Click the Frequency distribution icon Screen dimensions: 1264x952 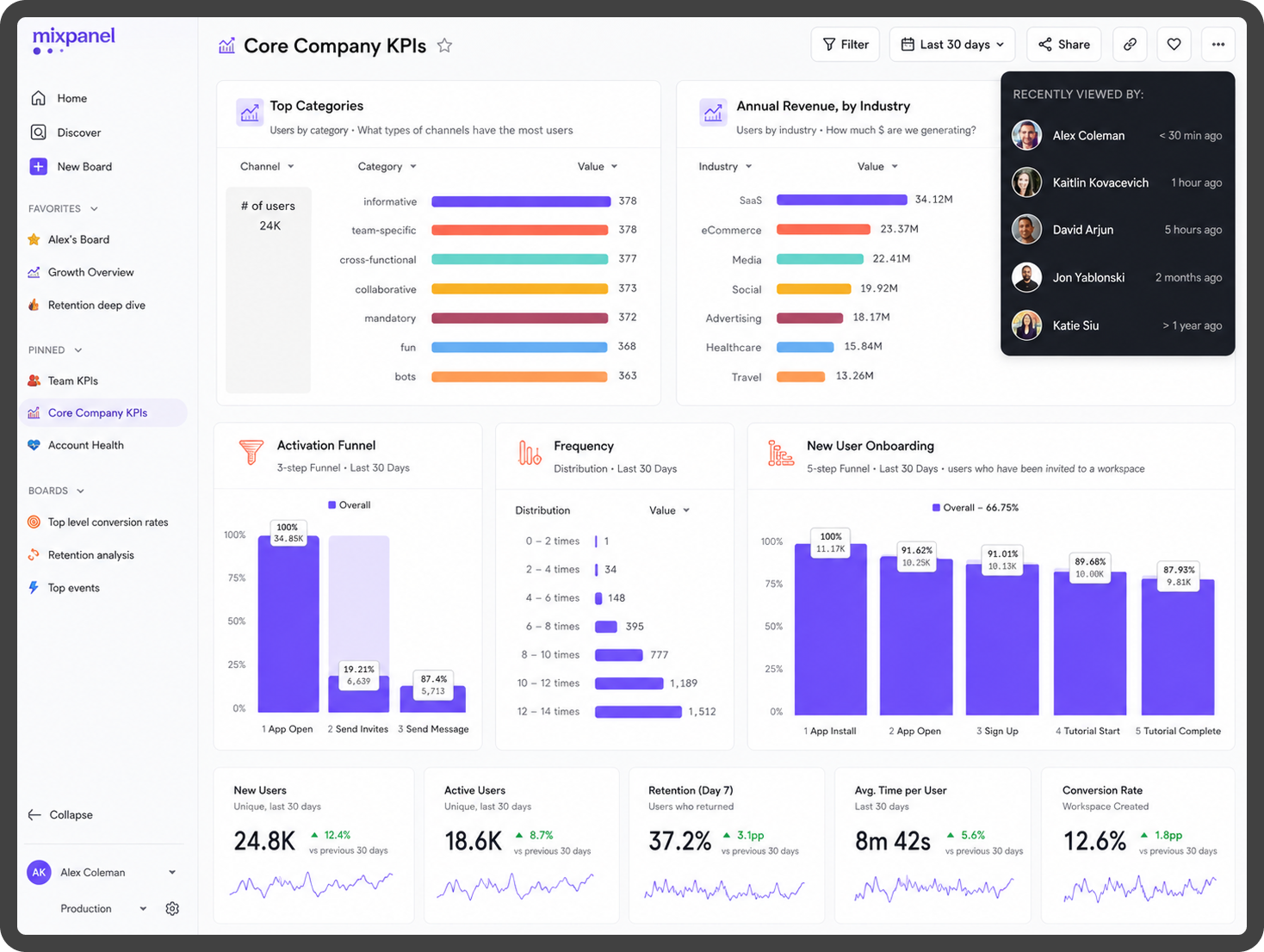tap(530, 452)
